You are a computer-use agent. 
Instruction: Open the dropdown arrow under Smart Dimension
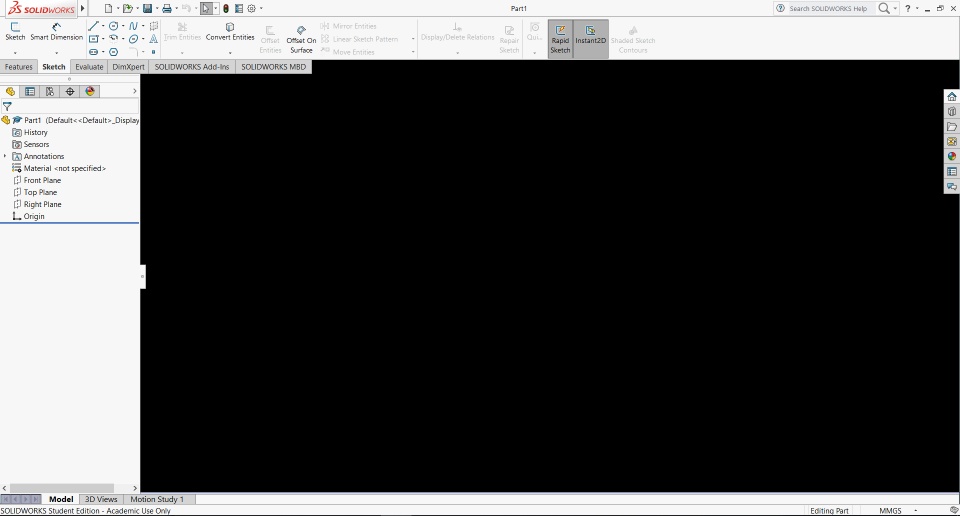coord(56,53)
